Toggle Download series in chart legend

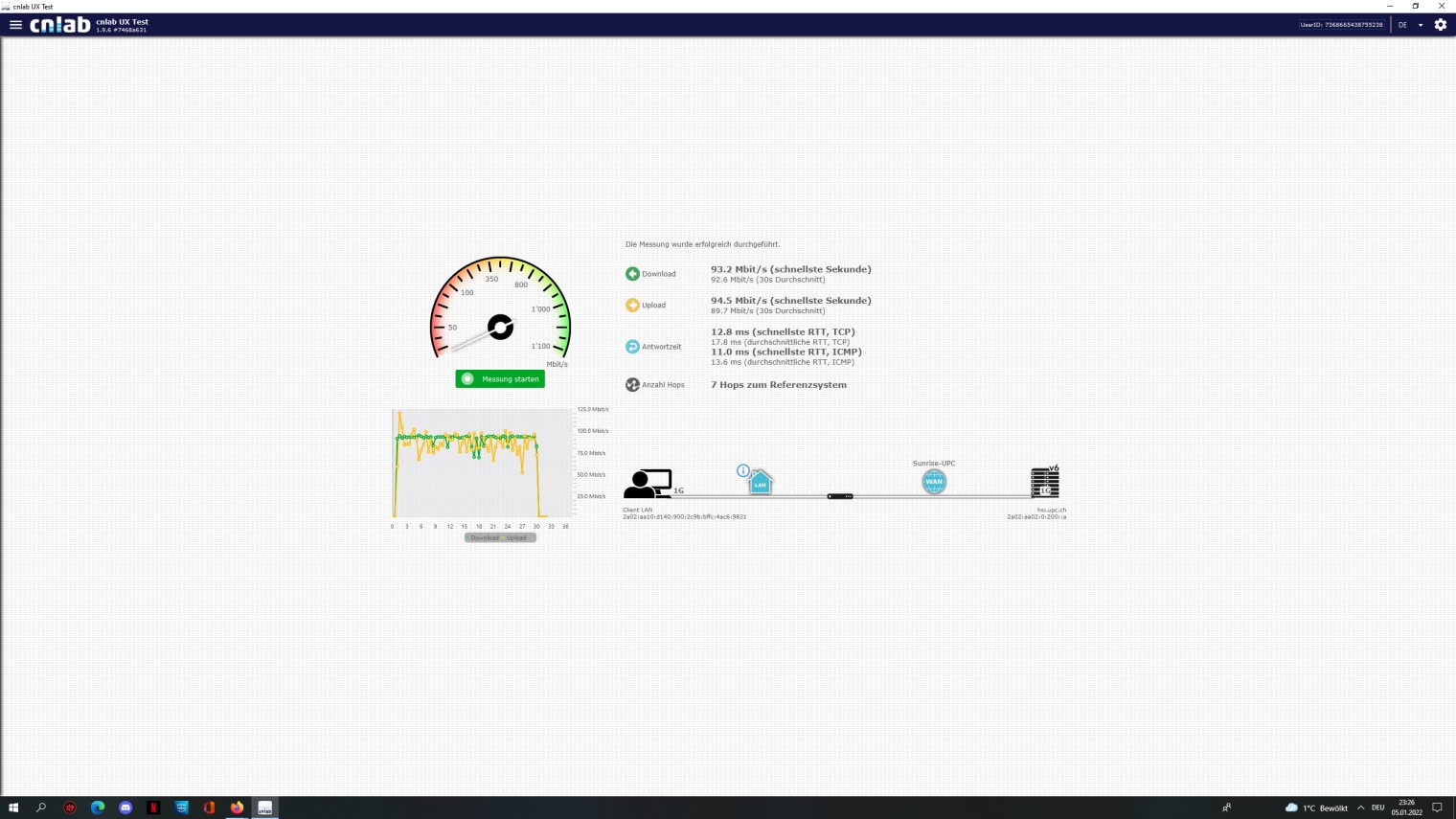tap(484, 537)
